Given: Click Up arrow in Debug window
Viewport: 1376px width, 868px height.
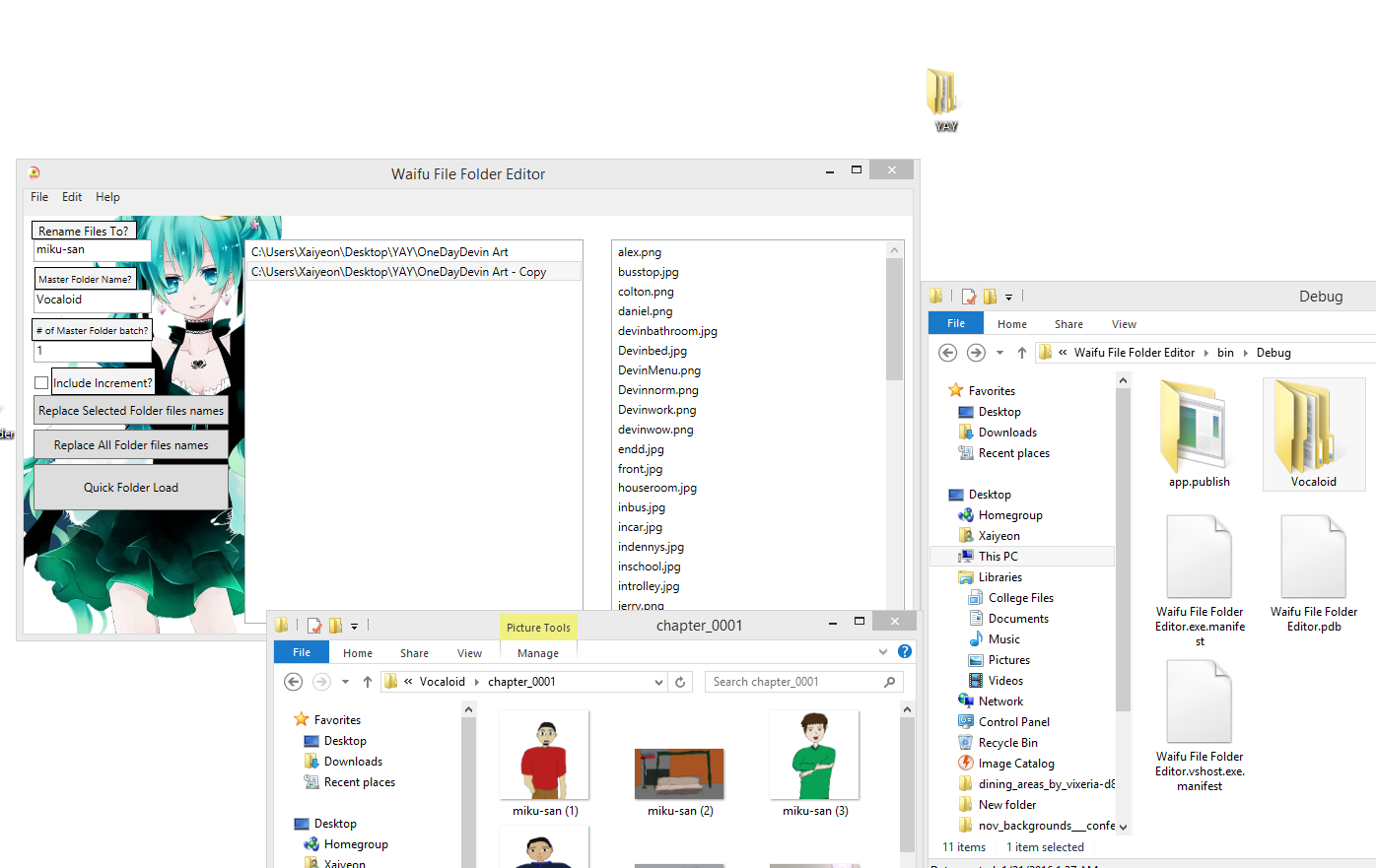Looking at the screenshot, I should click(1021, 353).
